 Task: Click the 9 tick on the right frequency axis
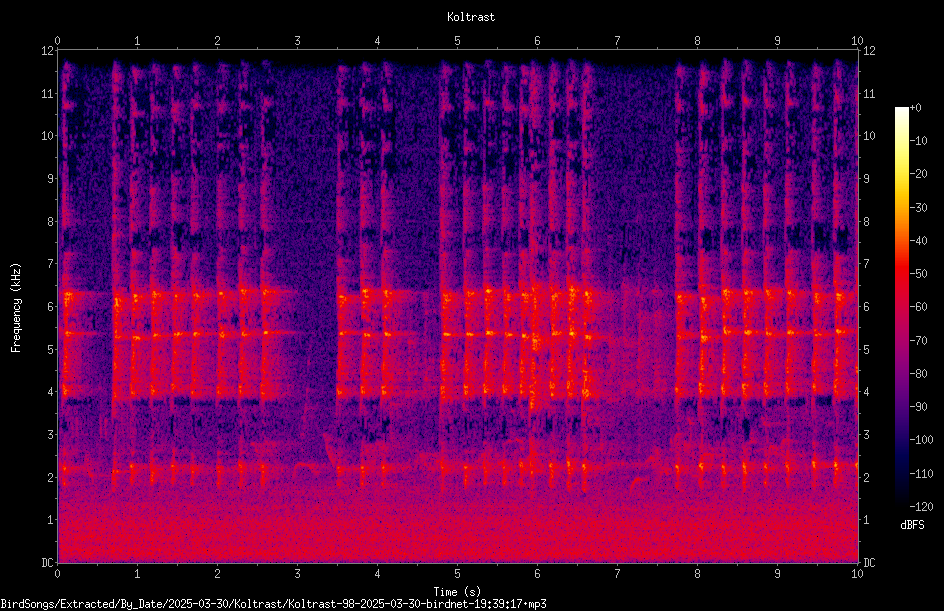coord(866,179)
